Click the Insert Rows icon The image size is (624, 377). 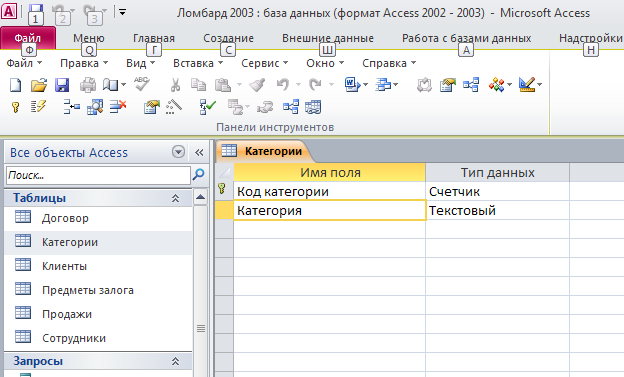tap(72, 107)
